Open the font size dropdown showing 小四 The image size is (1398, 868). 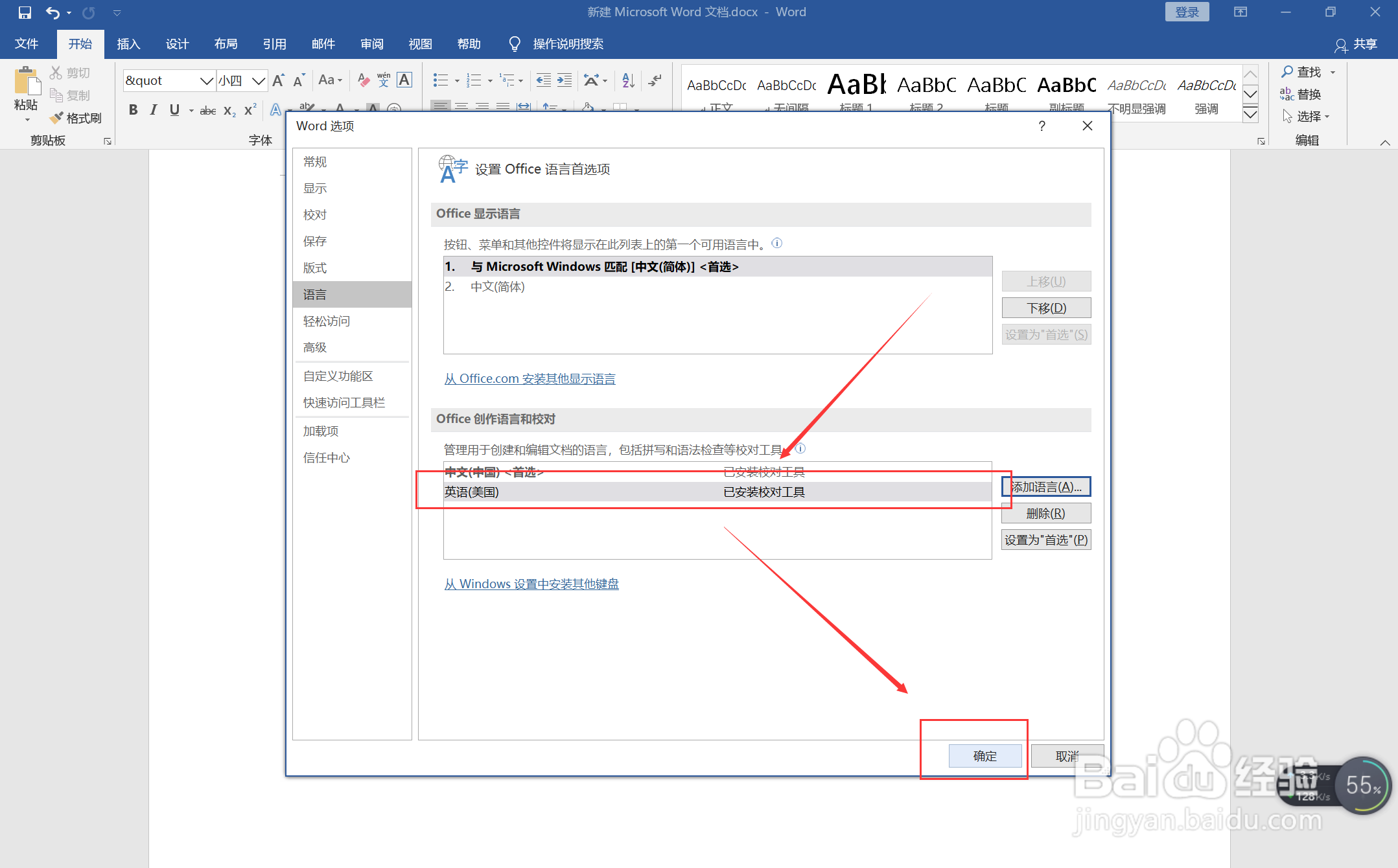click(259, 80)
